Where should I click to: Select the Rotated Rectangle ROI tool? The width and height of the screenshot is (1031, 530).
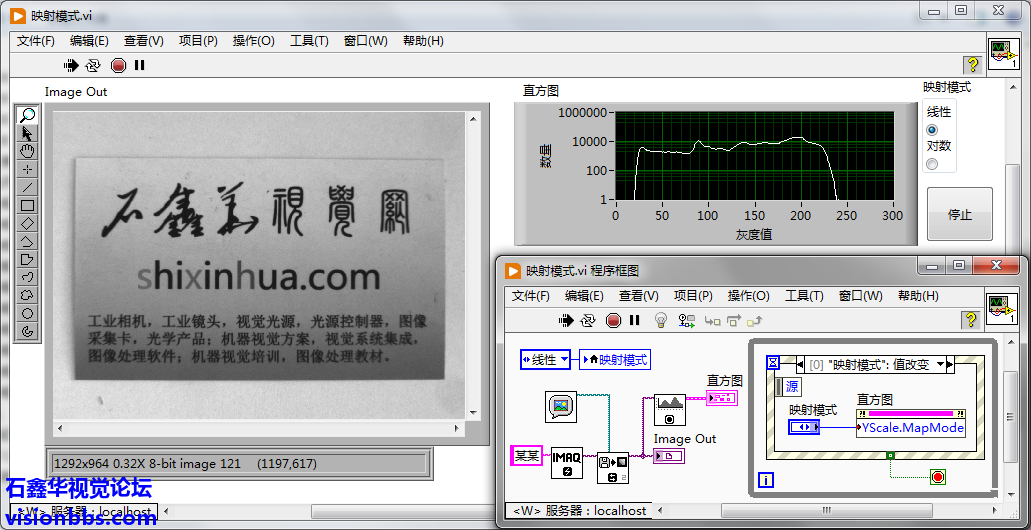(x=27, y=223)
